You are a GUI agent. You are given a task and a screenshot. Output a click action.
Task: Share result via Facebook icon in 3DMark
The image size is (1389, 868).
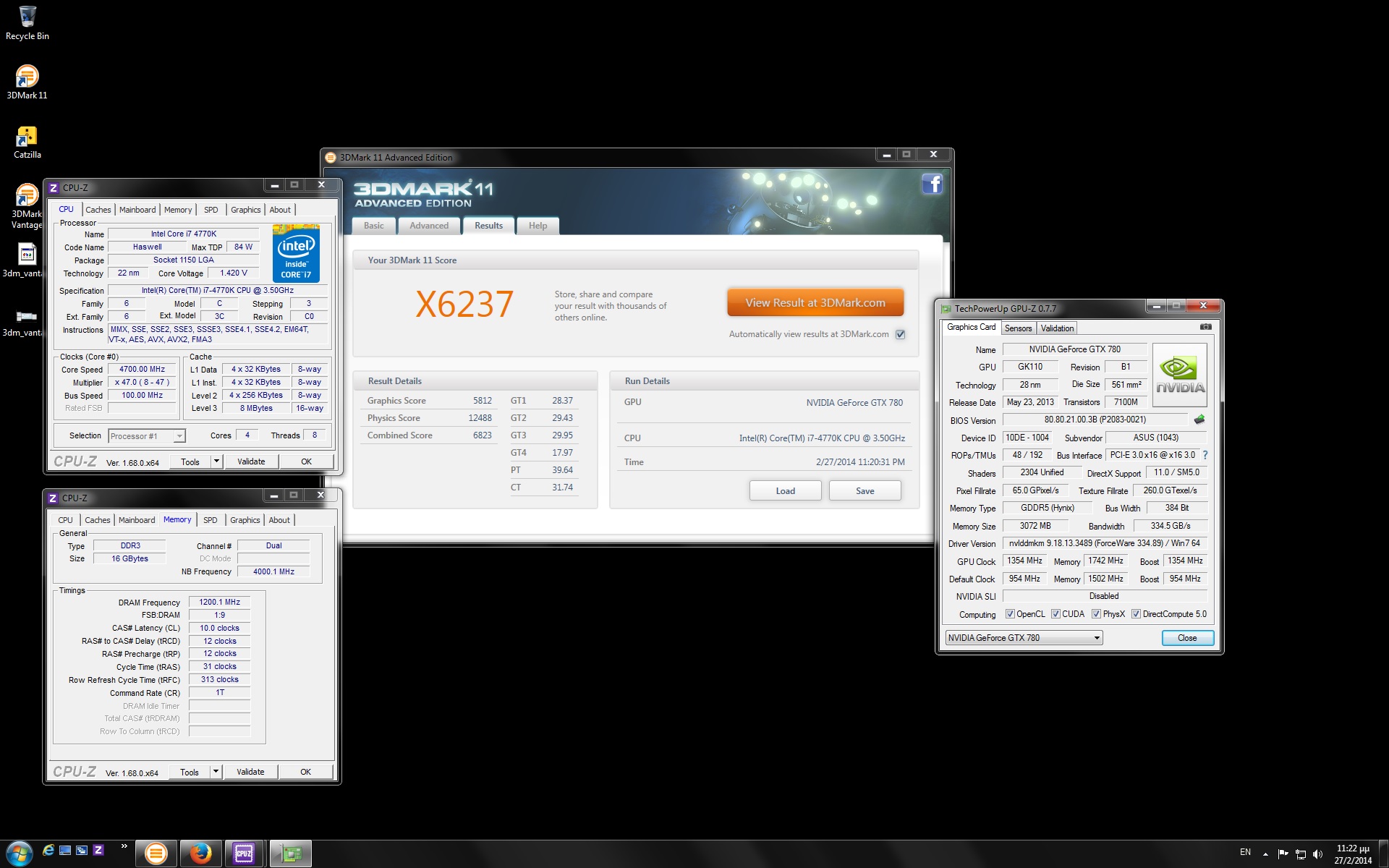[x=932, y=184]
